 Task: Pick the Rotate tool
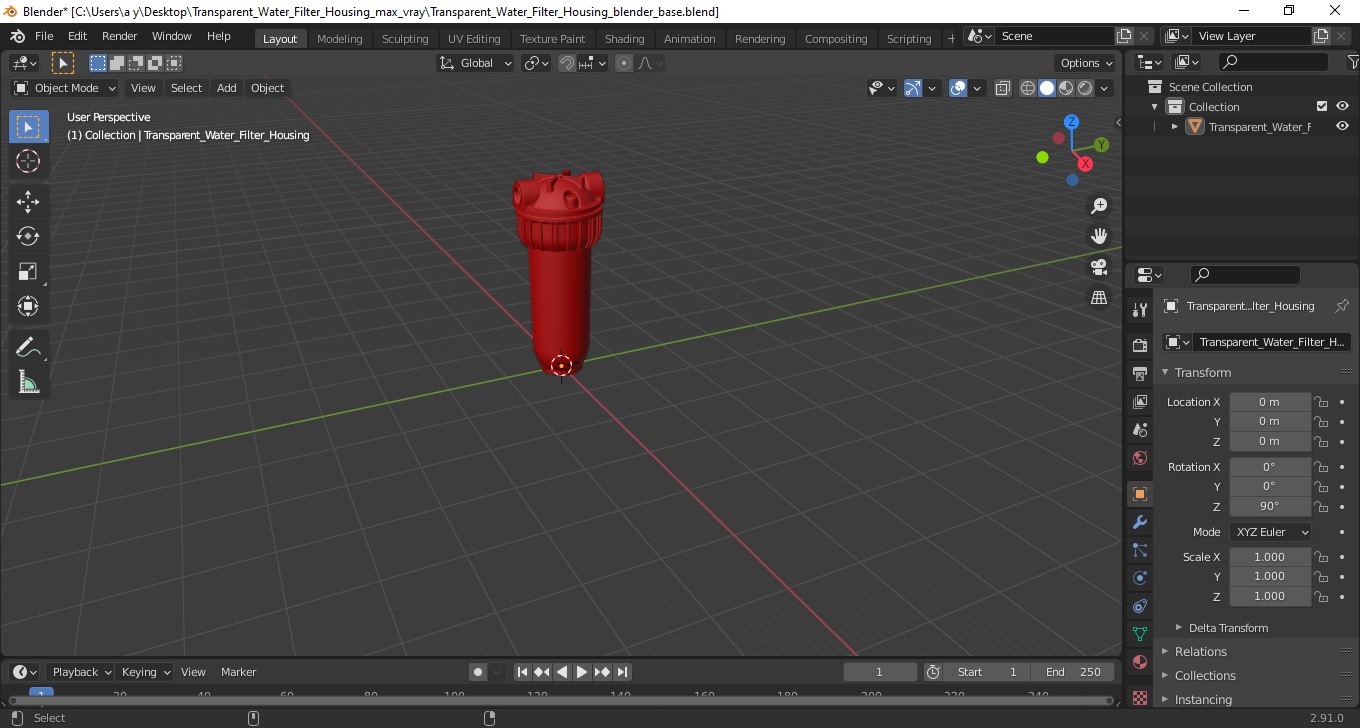pos(28,236)
